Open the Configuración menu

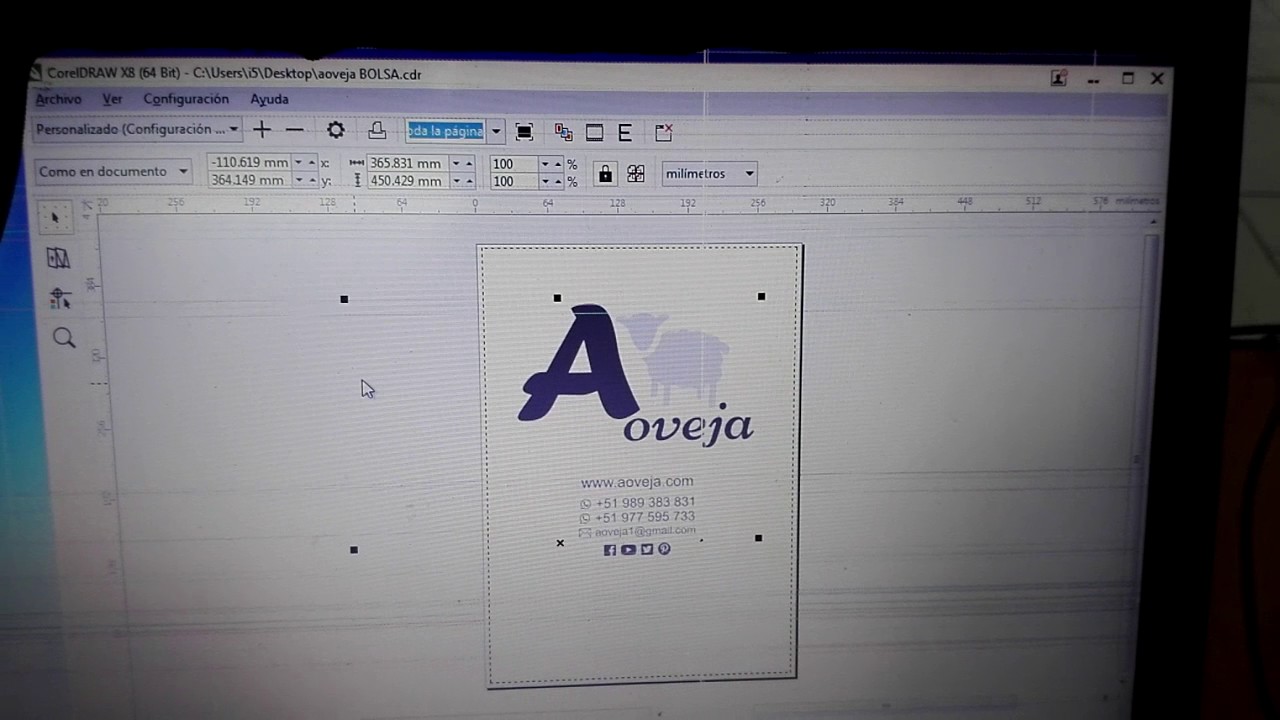click(x=186, y=99)
